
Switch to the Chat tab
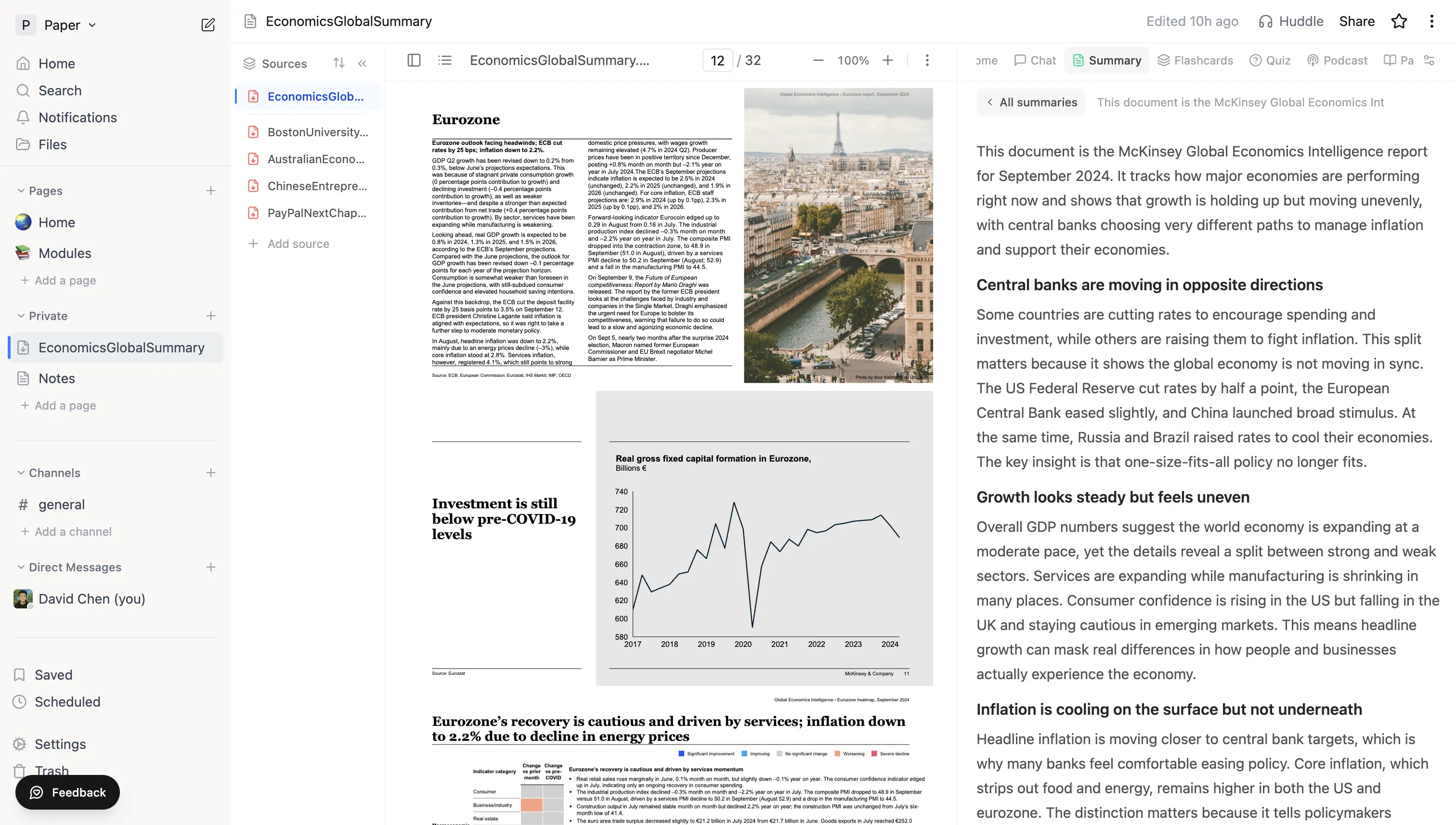(x=1035, y=61)
